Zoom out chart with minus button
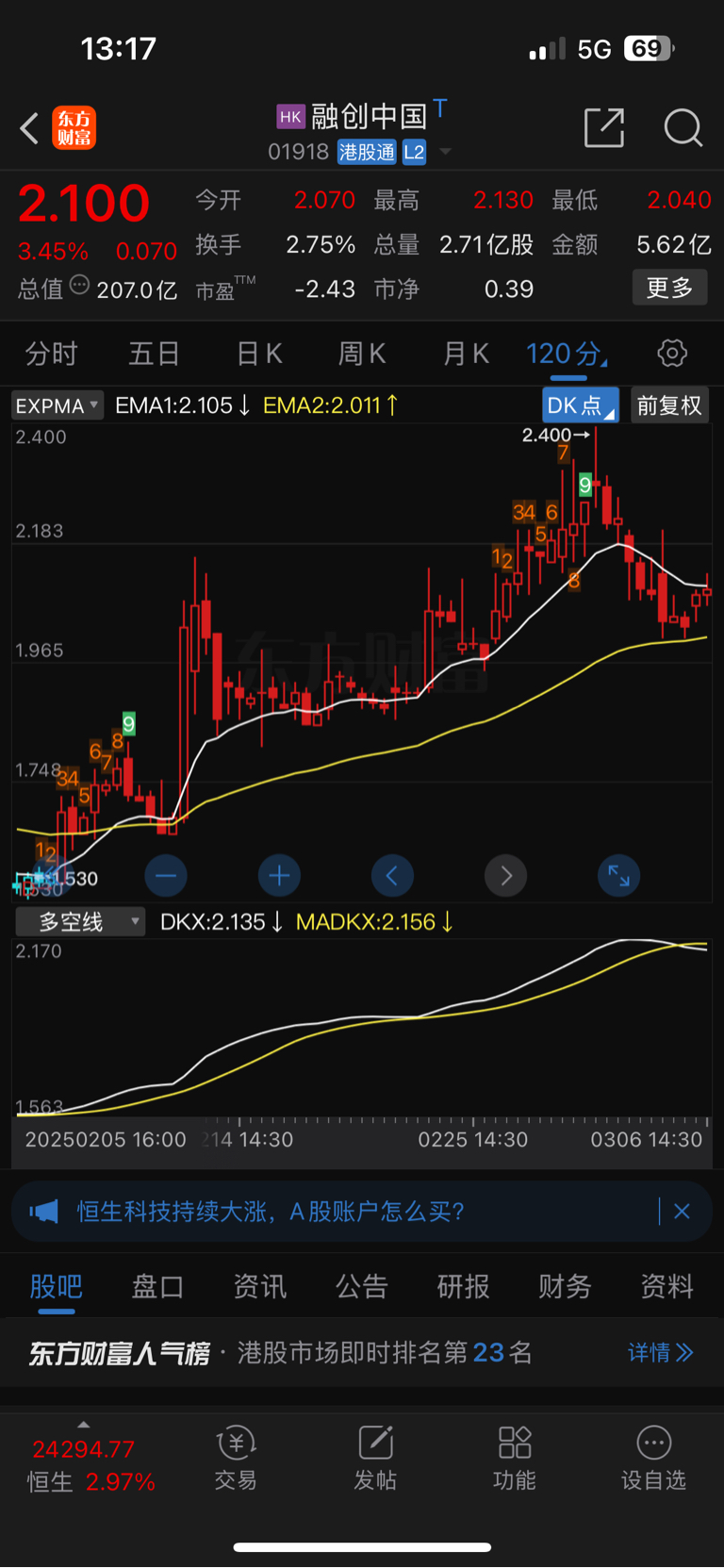 point(166,876)
